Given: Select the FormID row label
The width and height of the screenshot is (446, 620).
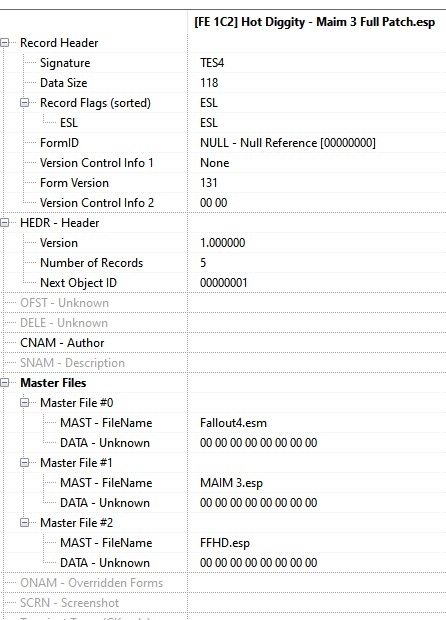Looking at the screenshot, I should [59, 143].
